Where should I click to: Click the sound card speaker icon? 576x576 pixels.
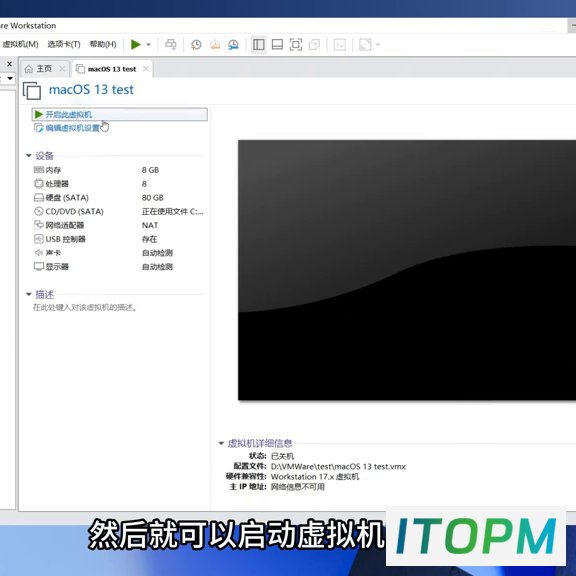(39, 253)
